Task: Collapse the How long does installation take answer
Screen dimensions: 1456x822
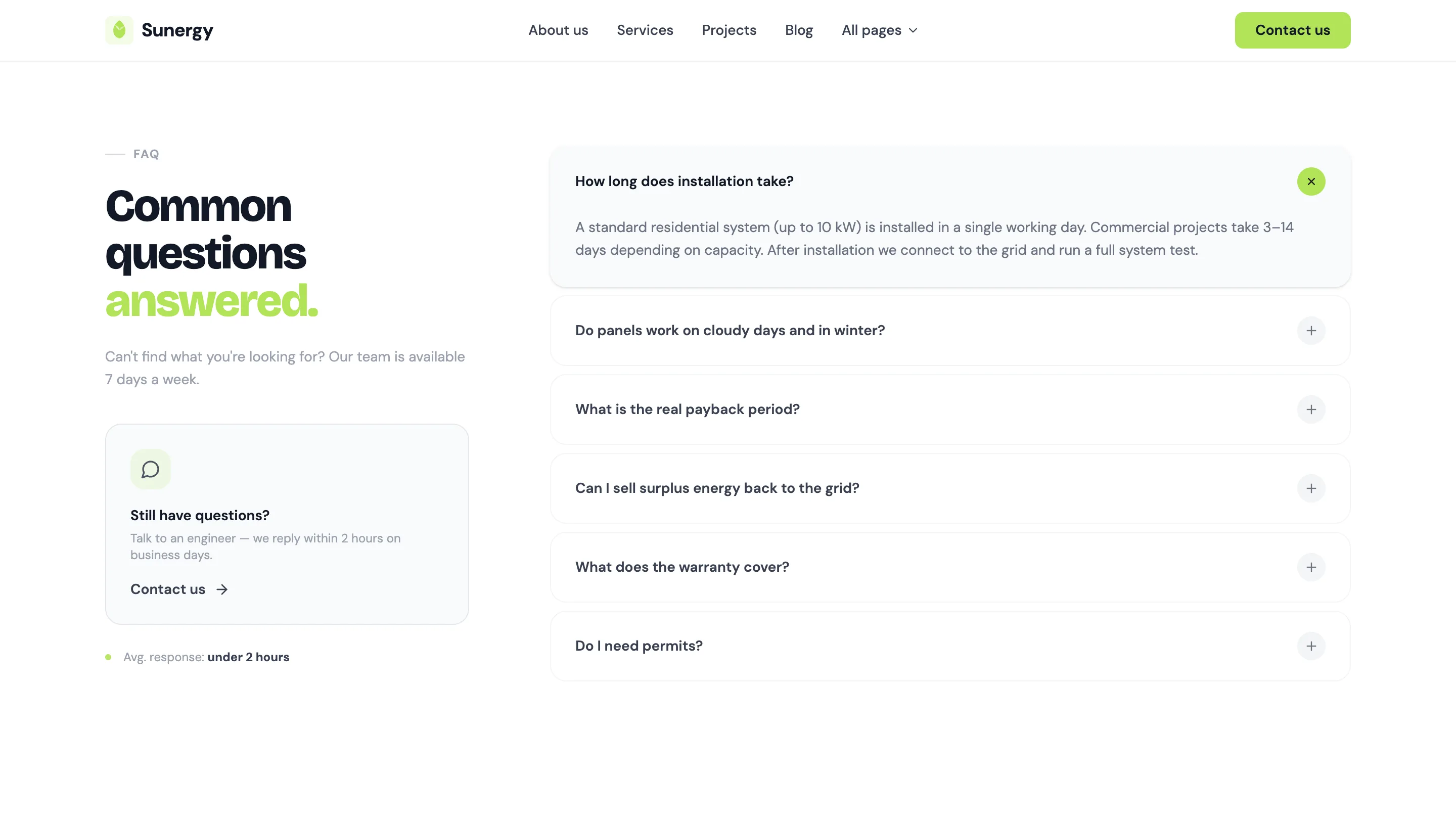Action: click(1311, 181)
